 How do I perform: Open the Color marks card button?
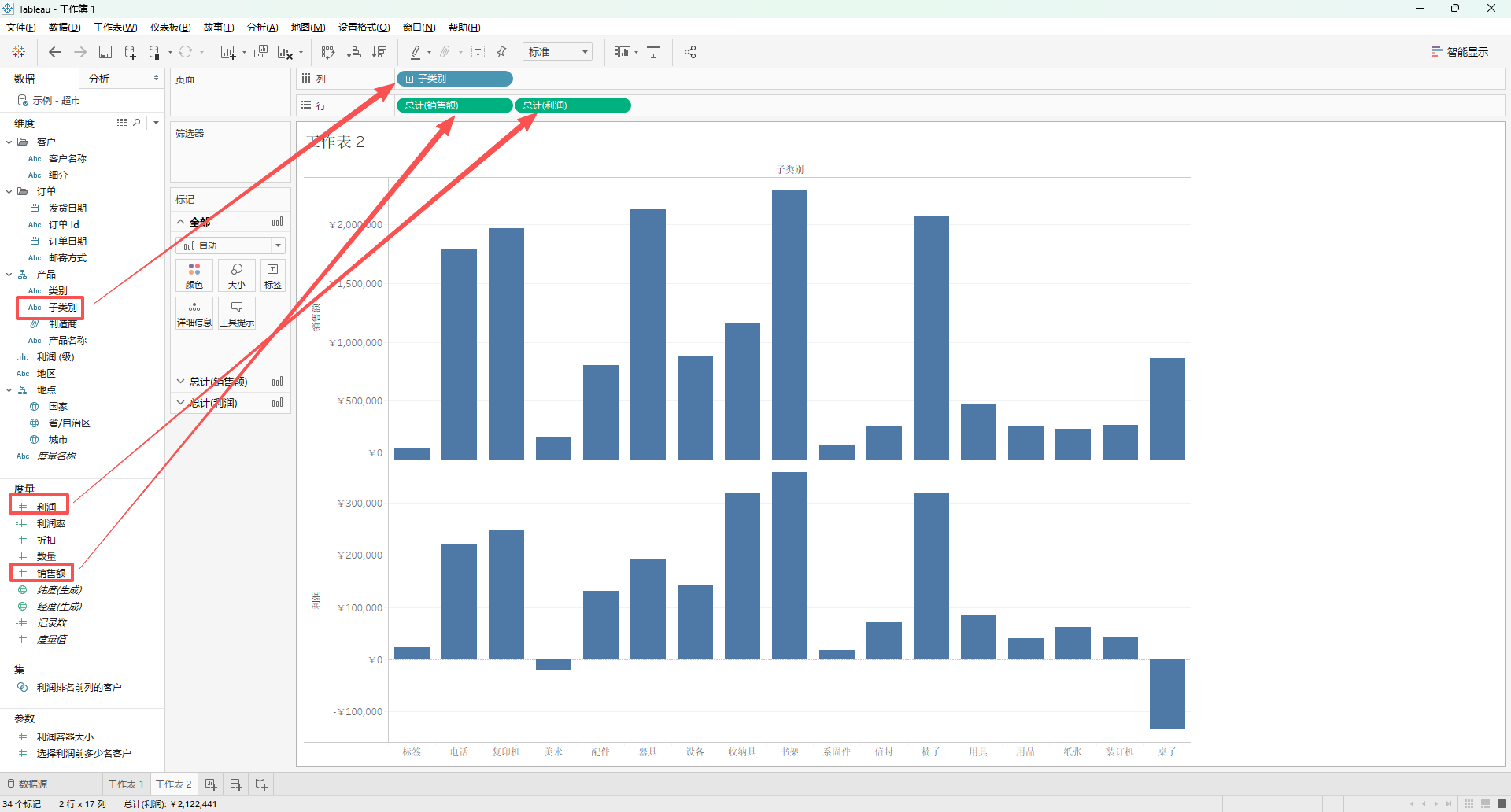(194, 275)
